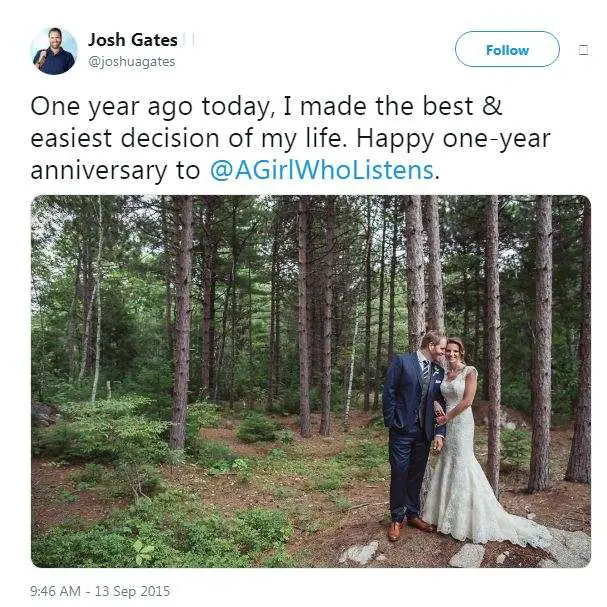607x607 pixels.
Task: Click the faint badge after Josh Gates' name
Action: pyautogui.click(x=189, y=40)
